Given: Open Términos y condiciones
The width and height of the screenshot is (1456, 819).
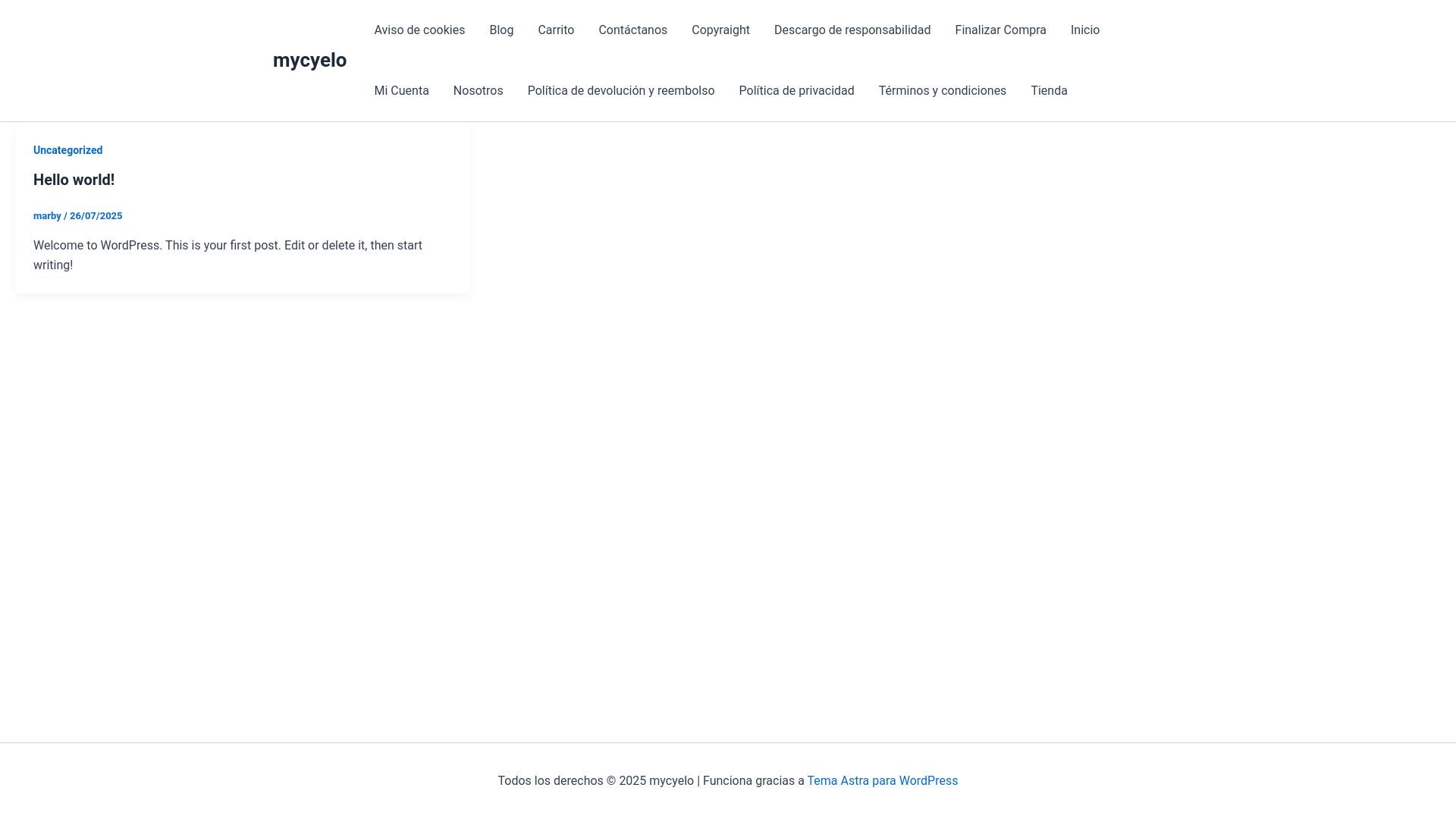Looking at the screenshot, I should pos(943,91).
